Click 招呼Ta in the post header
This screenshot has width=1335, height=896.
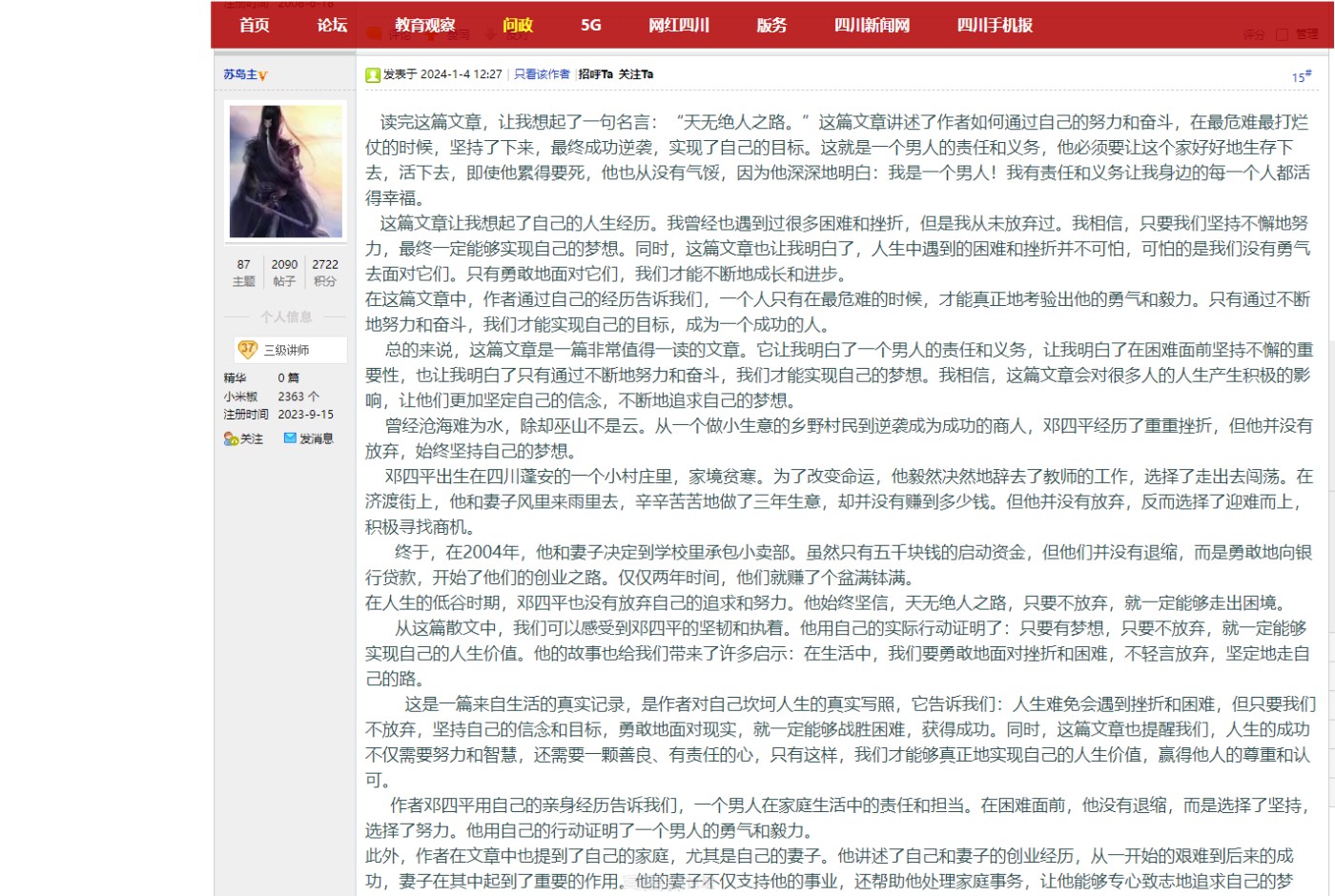[595, 74]
